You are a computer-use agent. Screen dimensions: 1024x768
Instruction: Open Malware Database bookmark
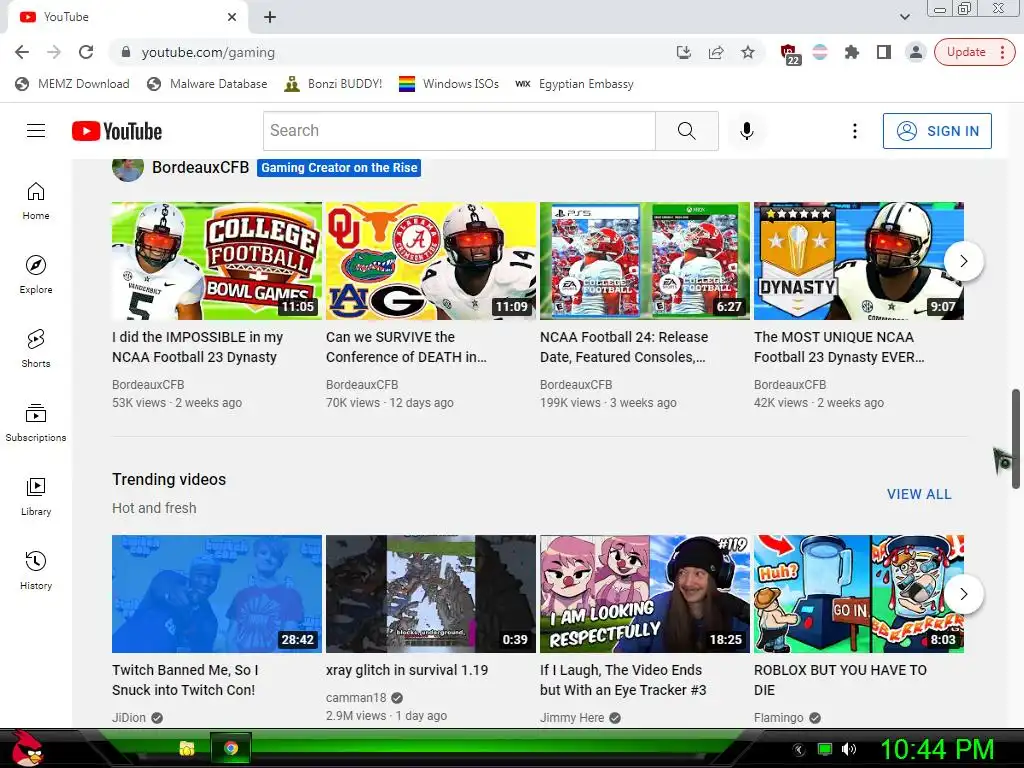pos(207,84)
